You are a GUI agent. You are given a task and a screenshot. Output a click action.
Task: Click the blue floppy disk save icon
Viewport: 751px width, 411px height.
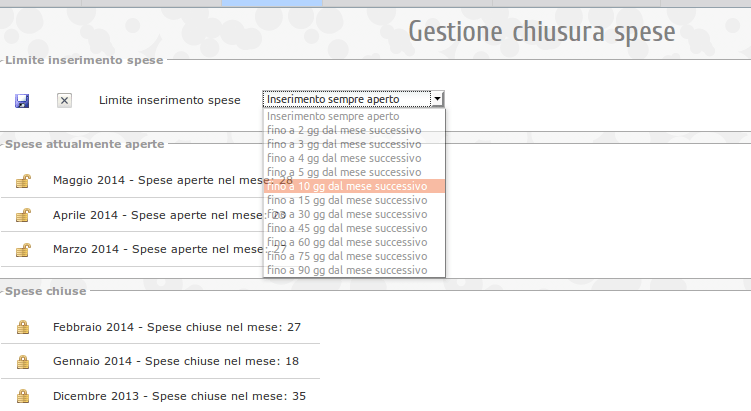(x=22, y=100)
